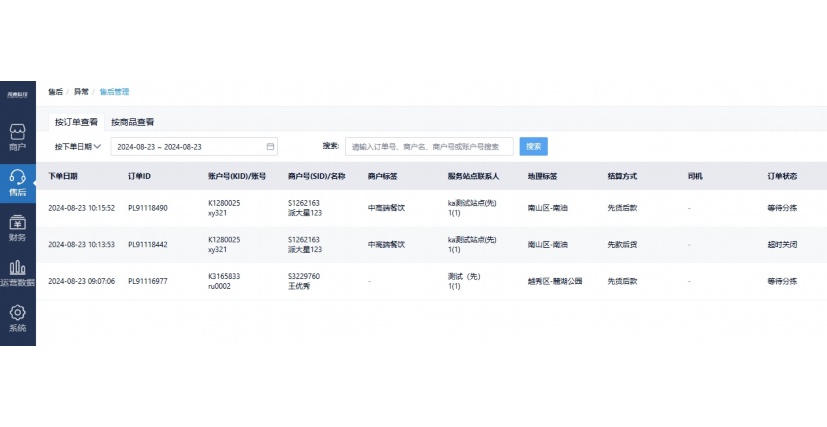Expand the 按下单日期 dropdown
827x427 pixels.
[x=78, y=147]
